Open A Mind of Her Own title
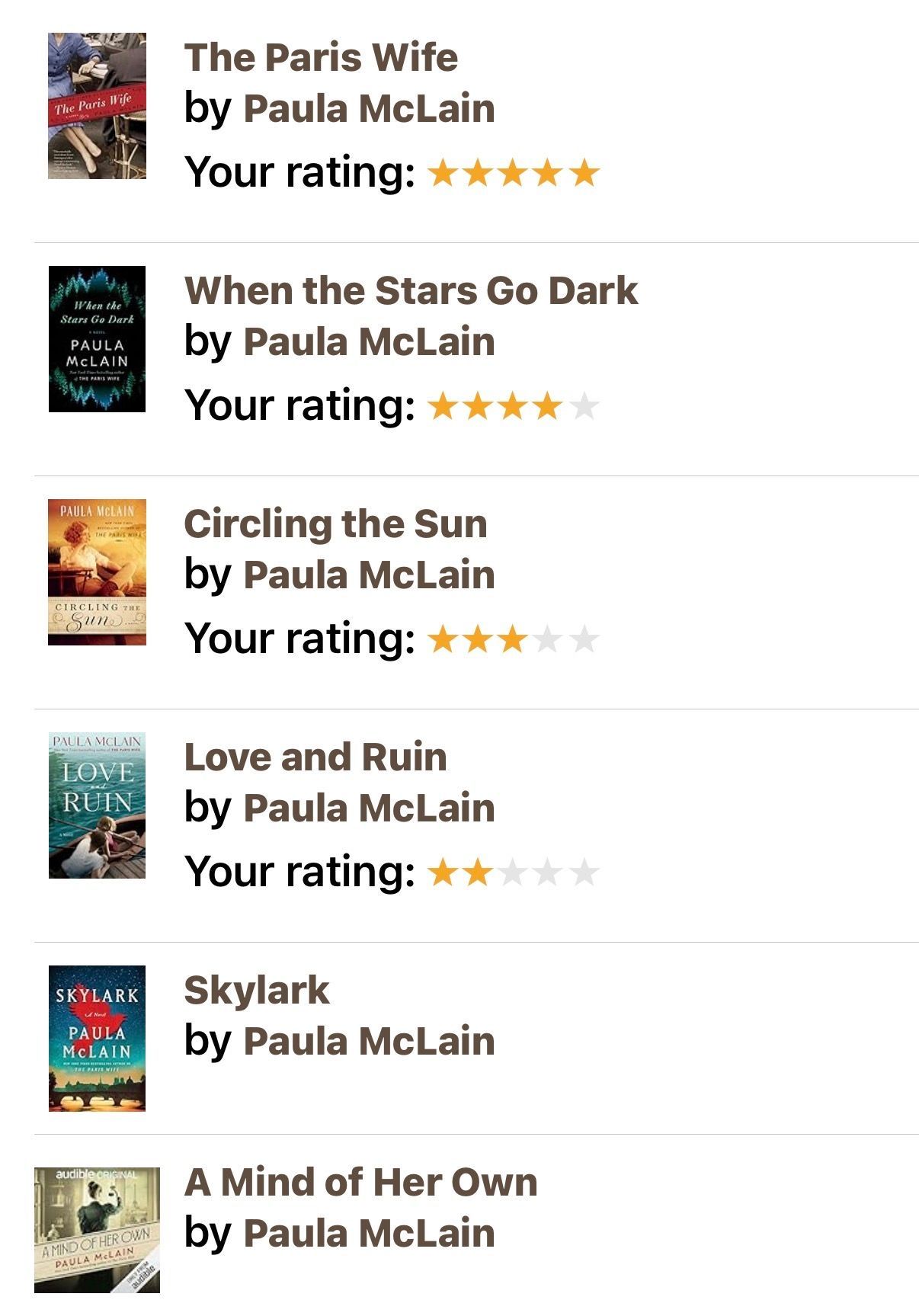 tap(360, 1182)
